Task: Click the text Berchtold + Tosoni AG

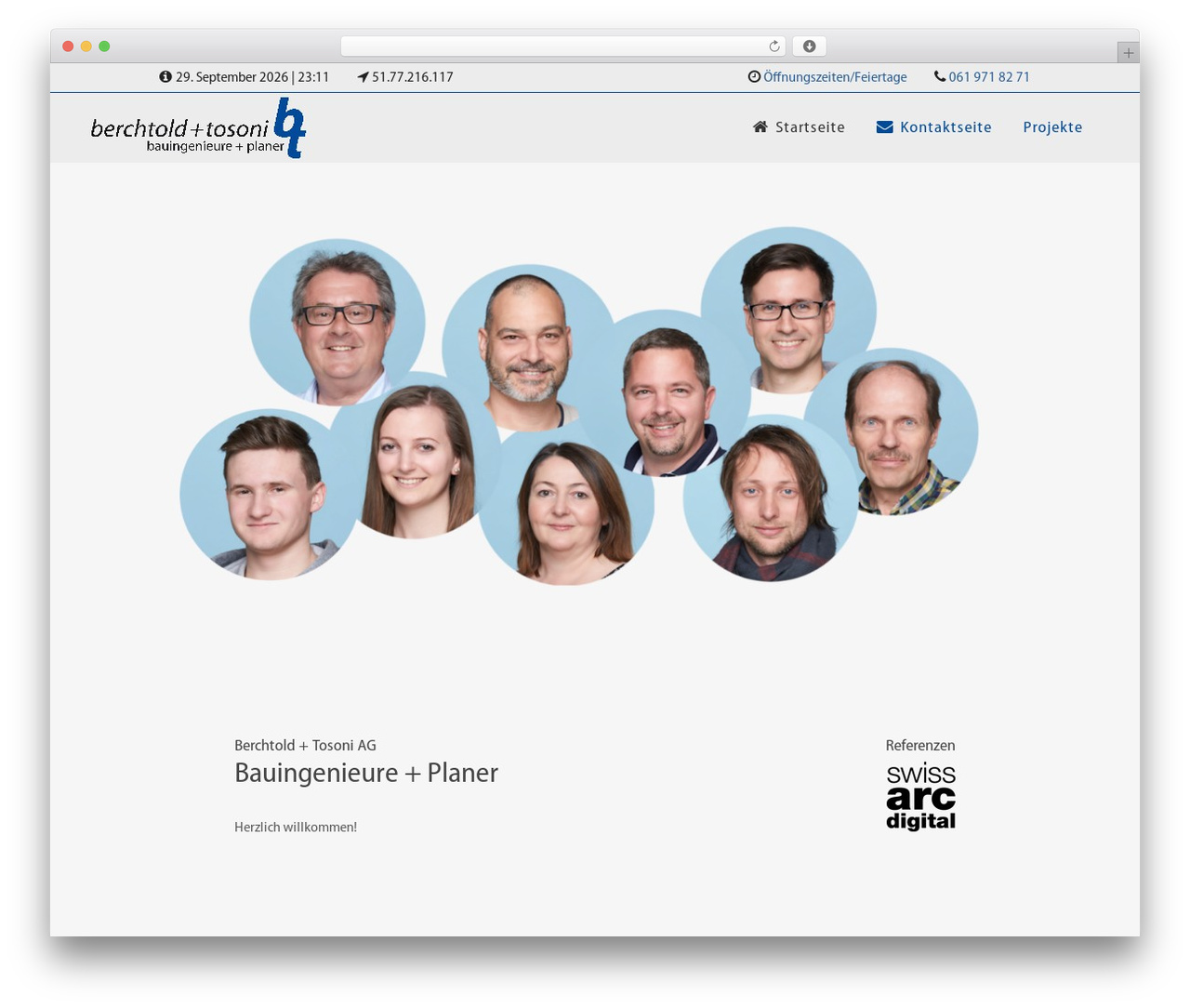Action: [x=305, y=746]
